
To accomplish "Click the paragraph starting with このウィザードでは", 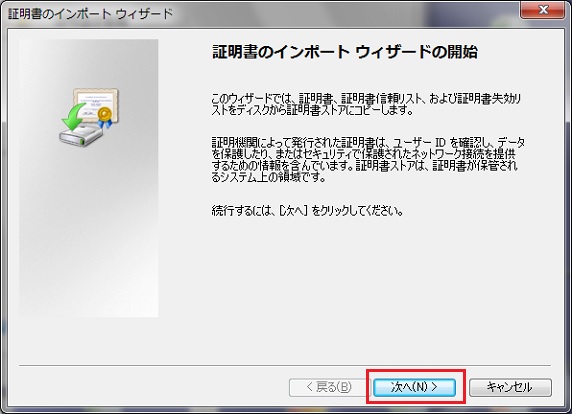I will coord(366,104).
